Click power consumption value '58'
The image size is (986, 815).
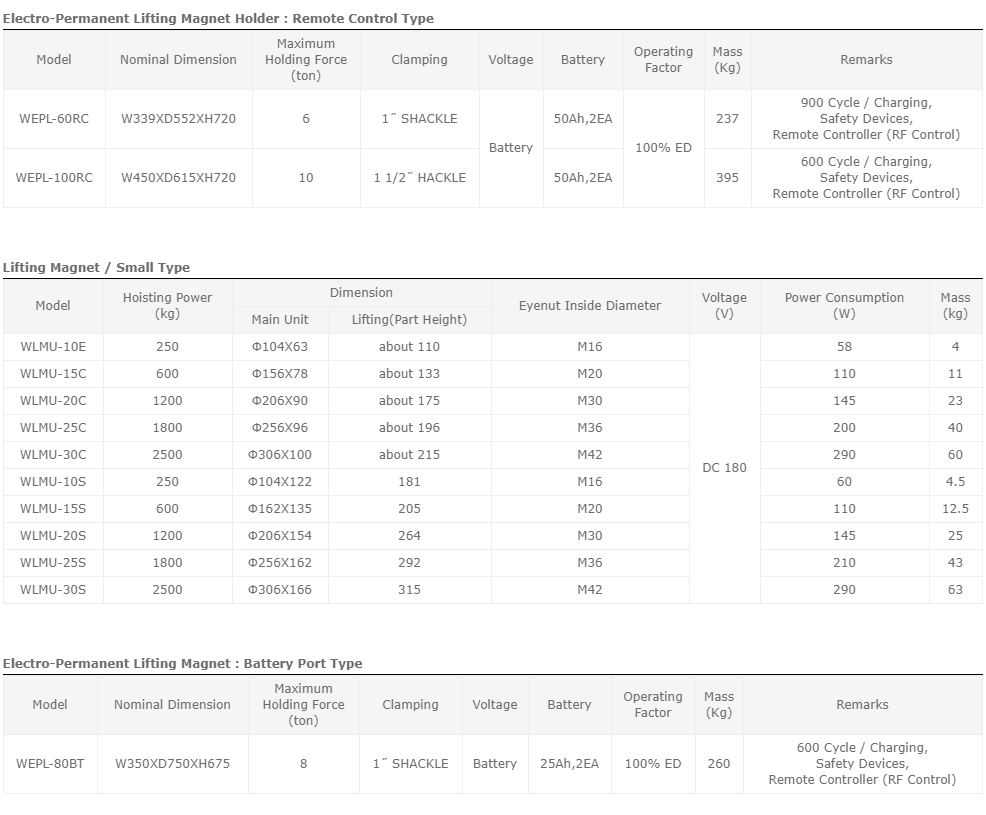pyautogui.click(x=845, y=347)
